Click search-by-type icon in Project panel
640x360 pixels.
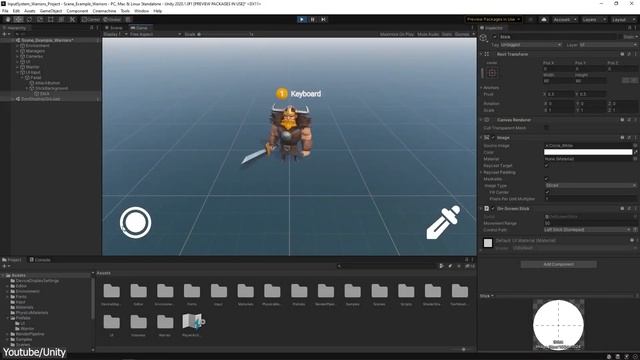click(442, 266)
